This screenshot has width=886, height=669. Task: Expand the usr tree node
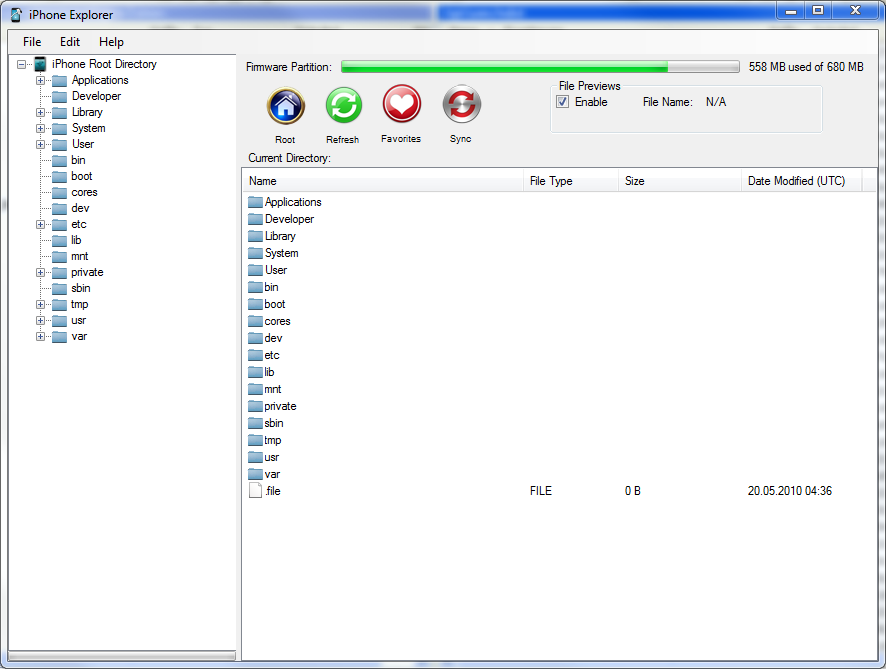point(40,320)
